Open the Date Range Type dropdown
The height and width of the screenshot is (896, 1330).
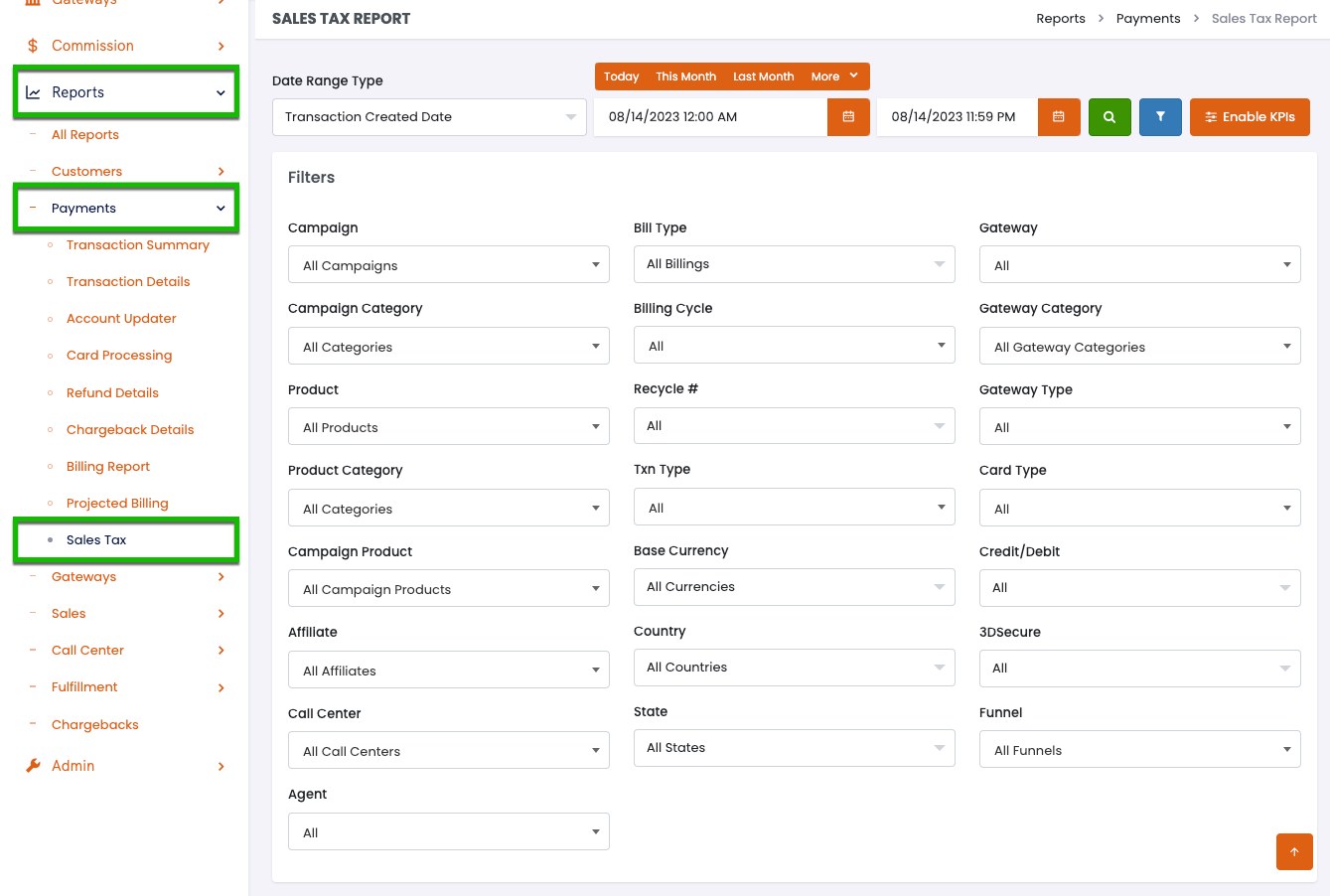point(429,117)
